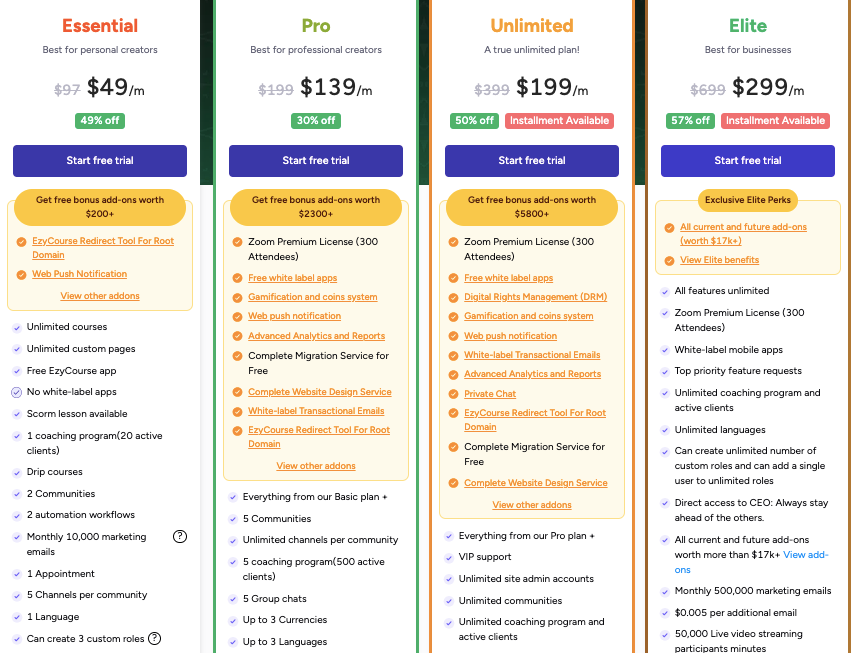Click the orange check icon beside Private Chat
This screenshot has width=851, height=653.
(453, 394)
